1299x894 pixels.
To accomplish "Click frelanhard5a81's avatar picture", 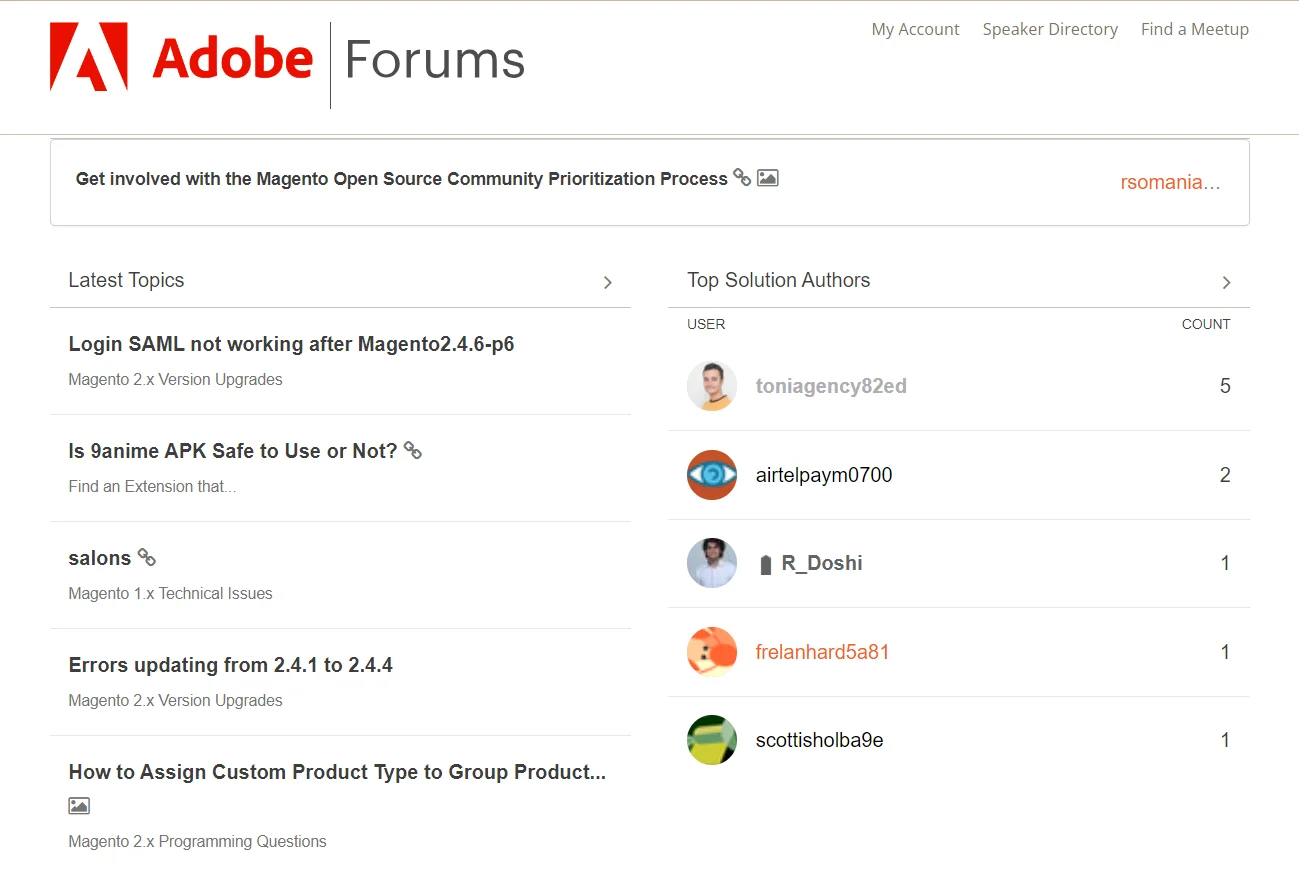I will [x=711, y=651].
